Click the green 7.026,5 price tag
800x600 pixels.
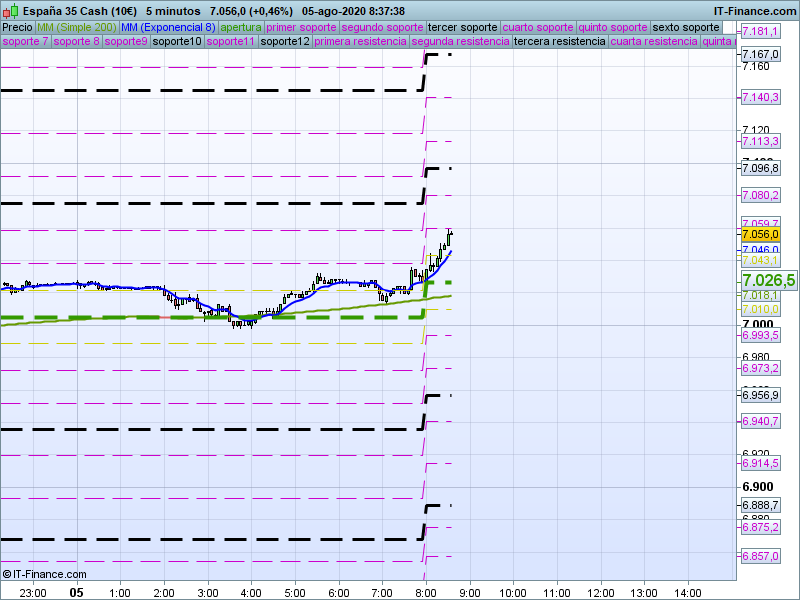(x=768, y=280)
